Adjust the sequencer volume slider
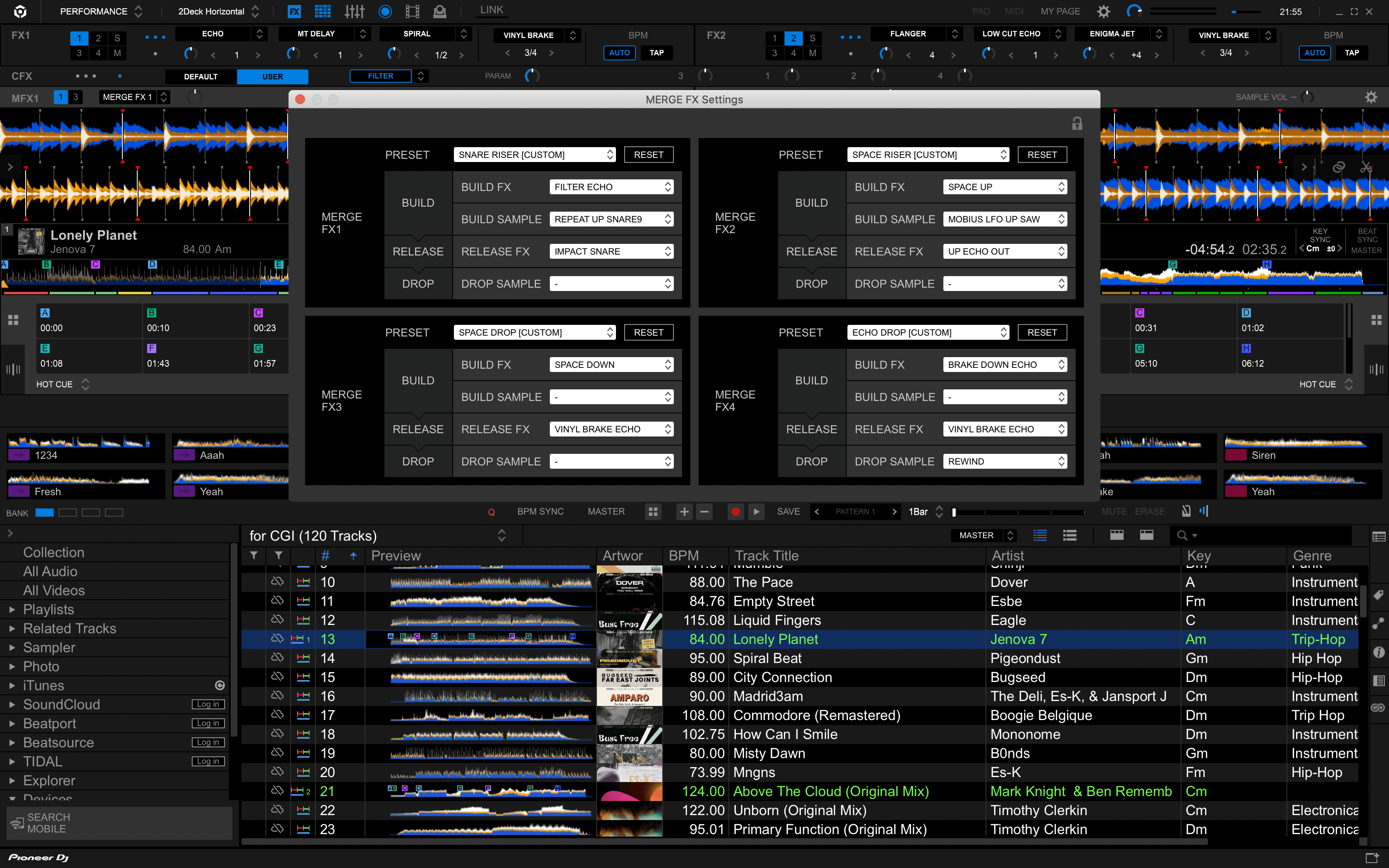The width and height of the screenshot is (1389, 868). click(955, 512)
